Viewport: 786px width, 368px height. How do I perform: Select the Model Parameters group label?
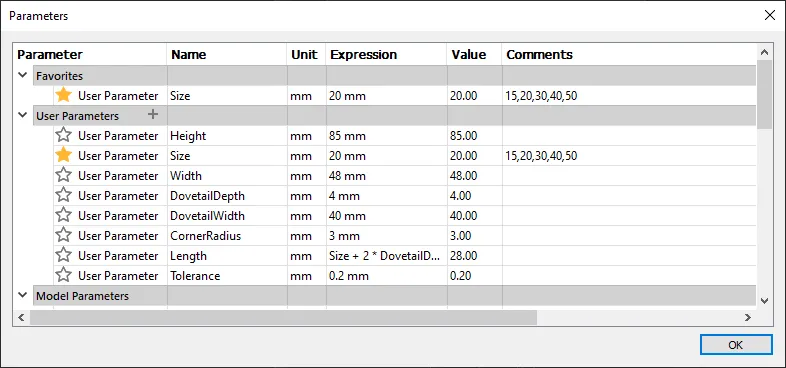82,296
